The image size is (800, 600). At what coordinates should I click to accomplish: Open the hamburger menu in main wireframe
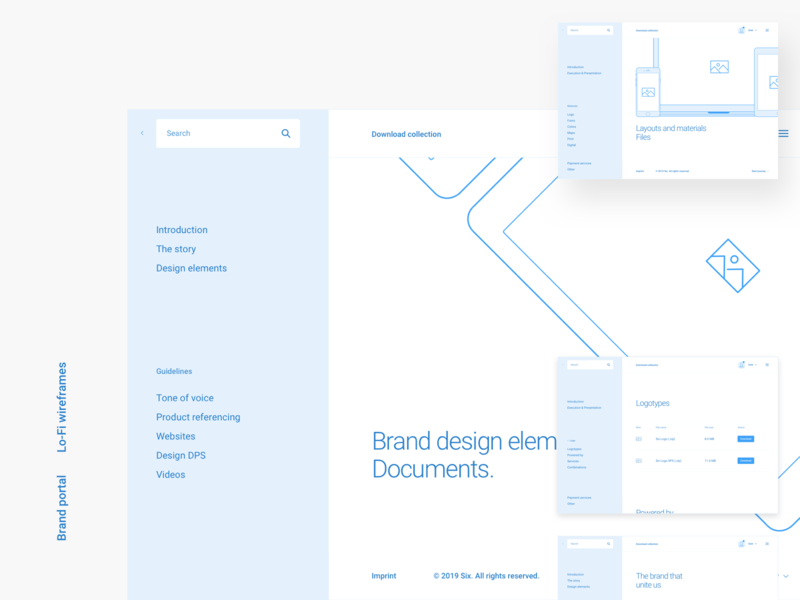point(784,134)
